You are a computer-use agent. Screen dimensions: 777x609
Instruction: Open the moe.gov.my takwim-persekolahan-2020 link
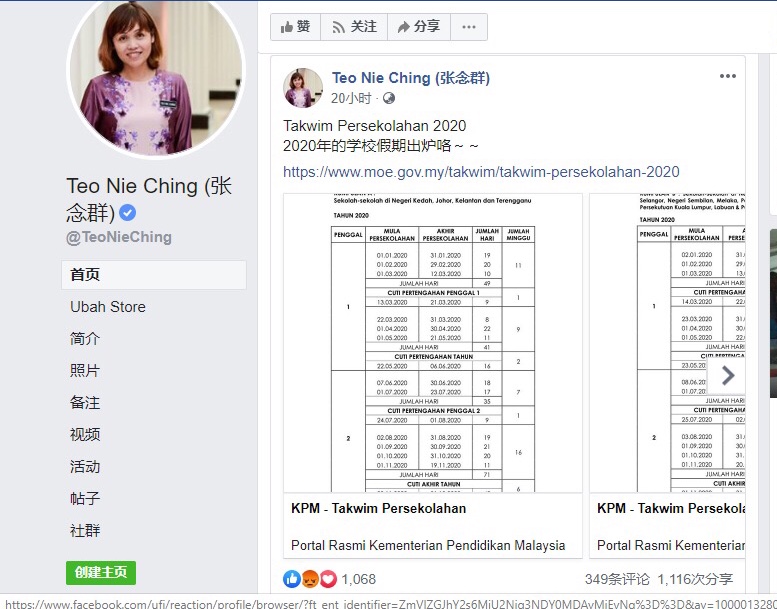point(481,172)
